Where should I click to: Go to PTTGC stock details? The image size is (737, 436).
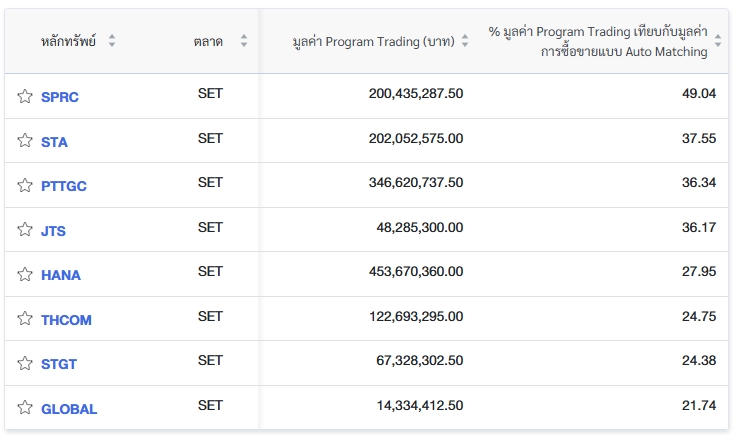64,186
